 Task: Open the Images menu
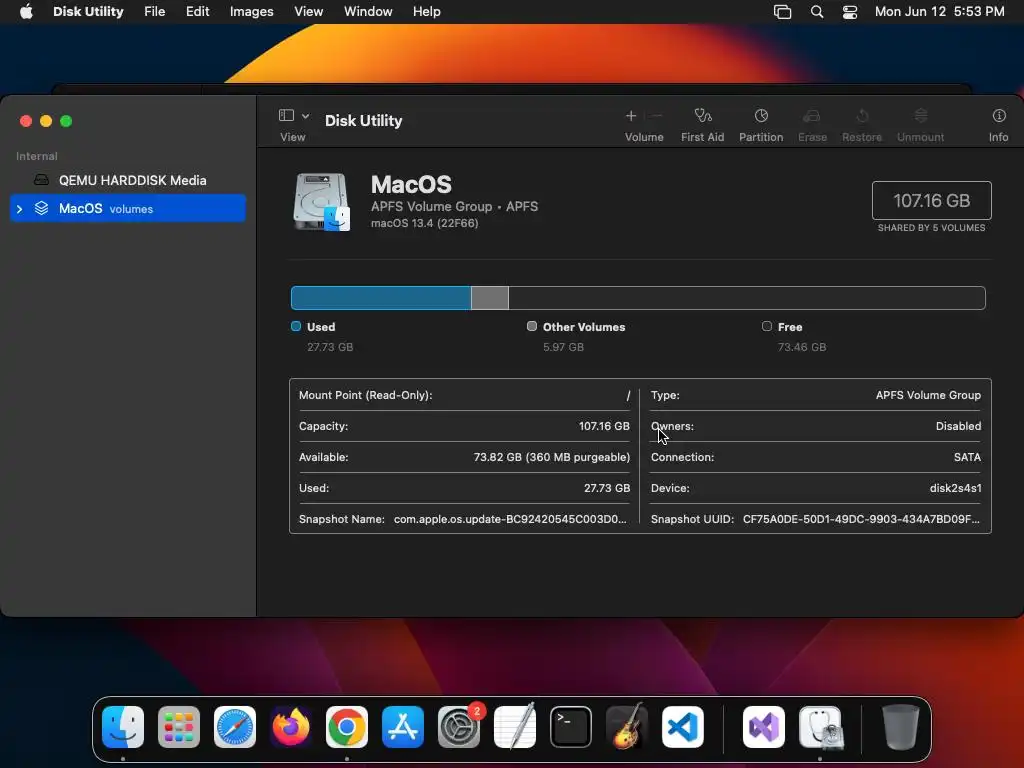click(x=251, y=12)
